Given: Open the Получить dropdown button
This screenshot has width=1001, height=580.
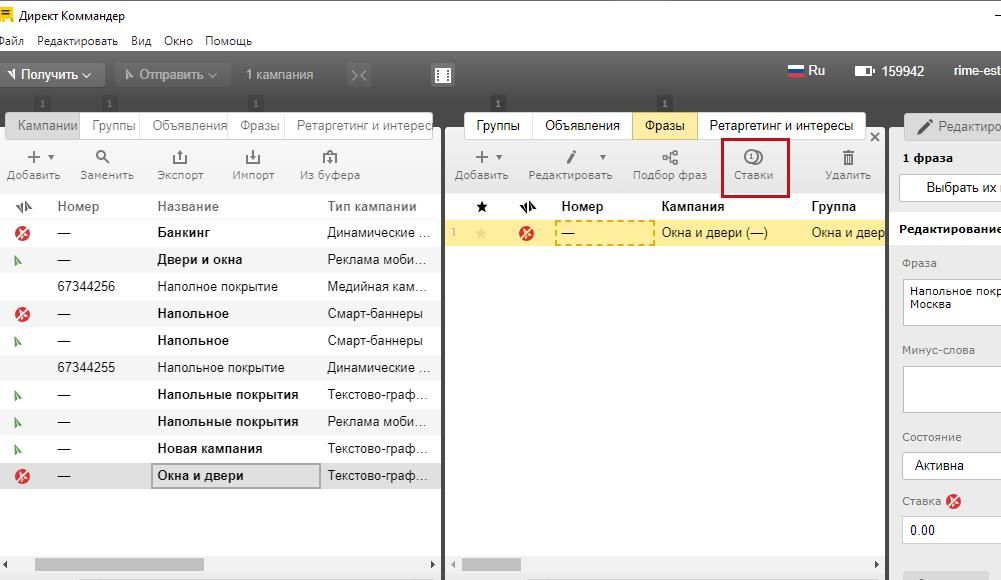Looking at the screenshot, I should pyautogui.click(x=50, y=75).
